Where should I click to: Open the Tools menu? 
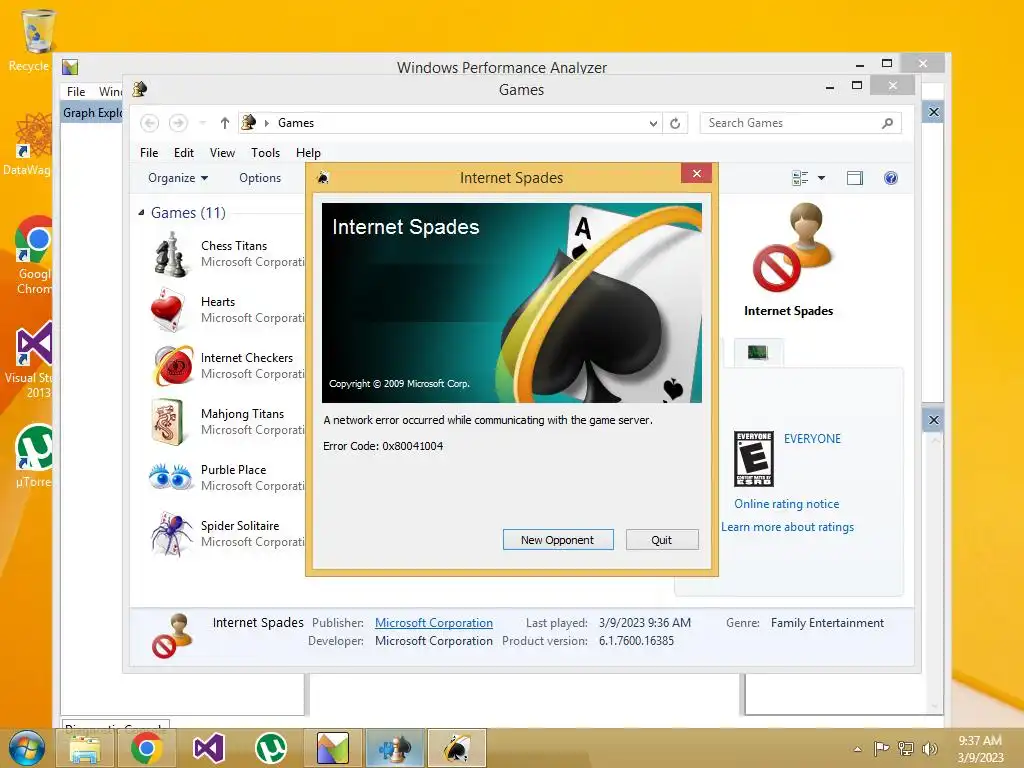coord(265,153)
